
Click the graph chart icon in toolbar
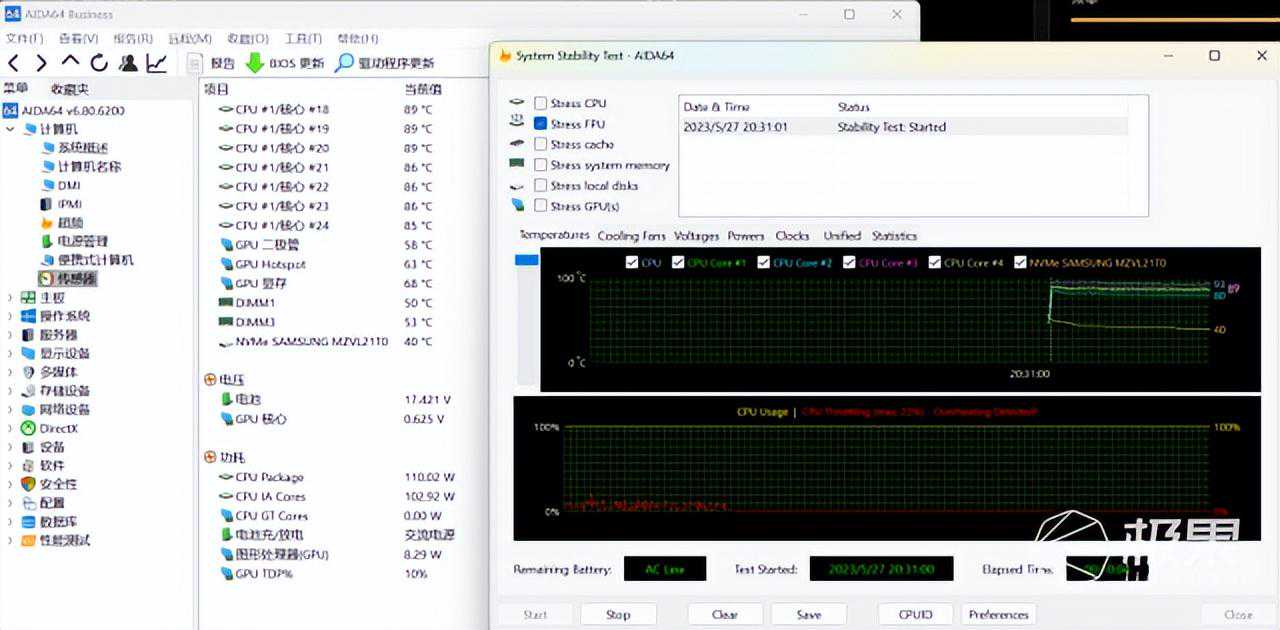(157, 63)
